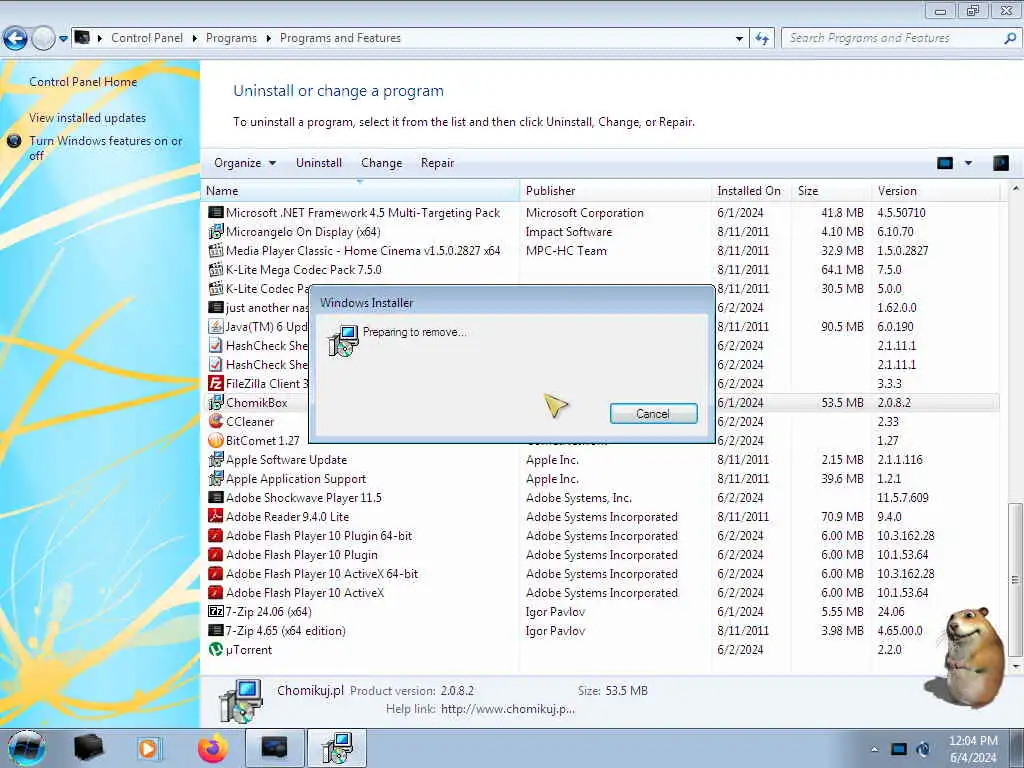Show hidden system tray icons

pos(874,749)
